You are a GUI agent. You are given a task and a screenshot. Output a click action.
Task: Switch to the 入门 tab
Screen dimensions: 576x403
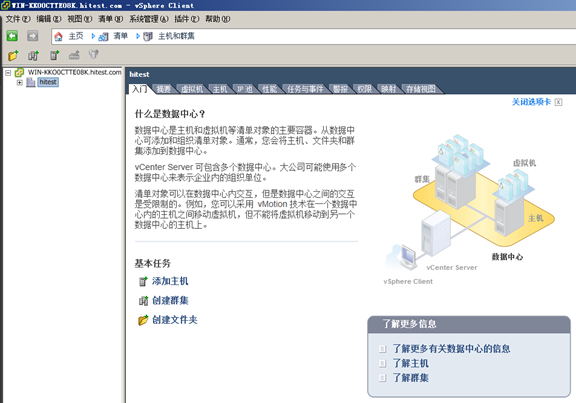coord(140,89)
